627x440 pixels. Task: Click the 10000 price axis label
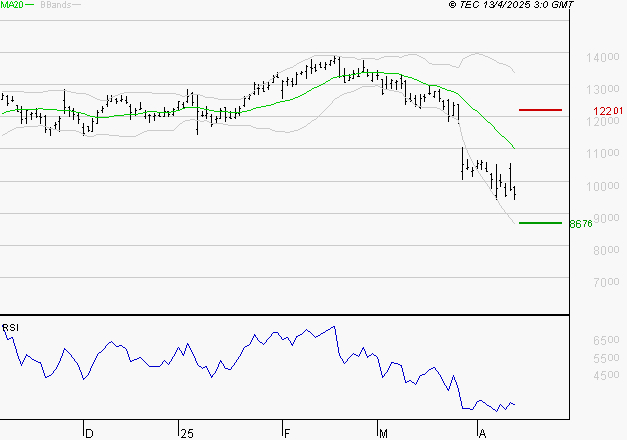[x=603, y=186]
